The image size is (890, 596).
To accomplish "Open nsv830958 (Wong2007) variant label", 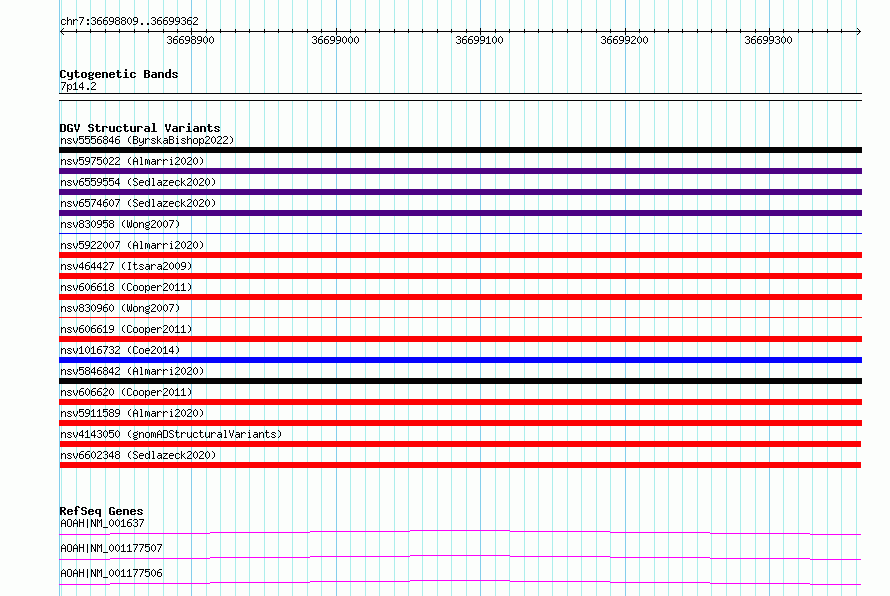I will [x=120, y=224].
